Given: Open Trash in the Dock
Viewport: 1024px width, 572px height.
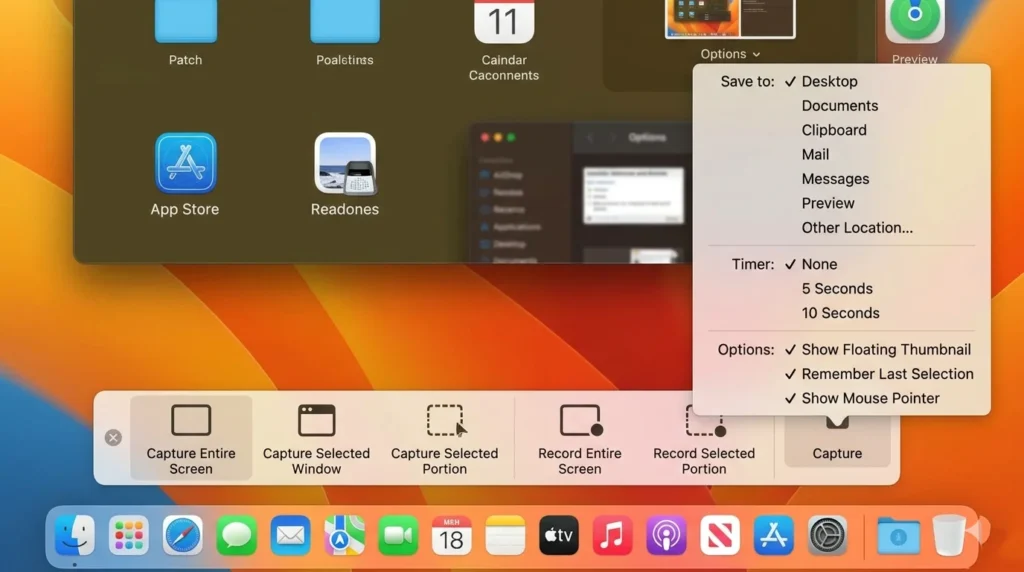Looking at the screenshot, I should pos(948,535).
